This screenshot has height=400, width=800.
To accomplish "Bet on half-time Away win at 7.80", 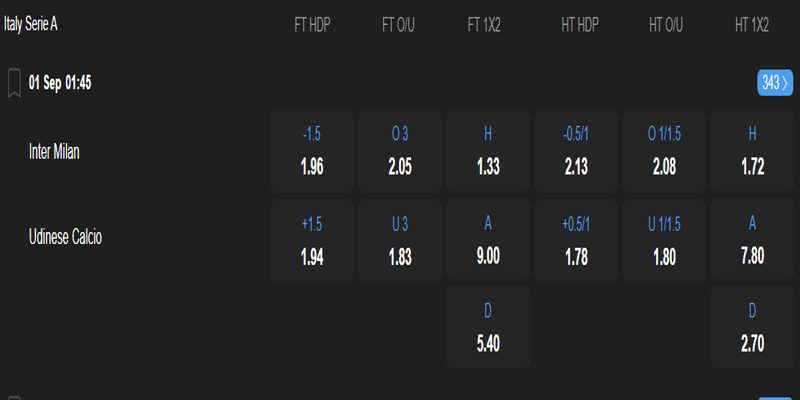I will click(752, 241).
